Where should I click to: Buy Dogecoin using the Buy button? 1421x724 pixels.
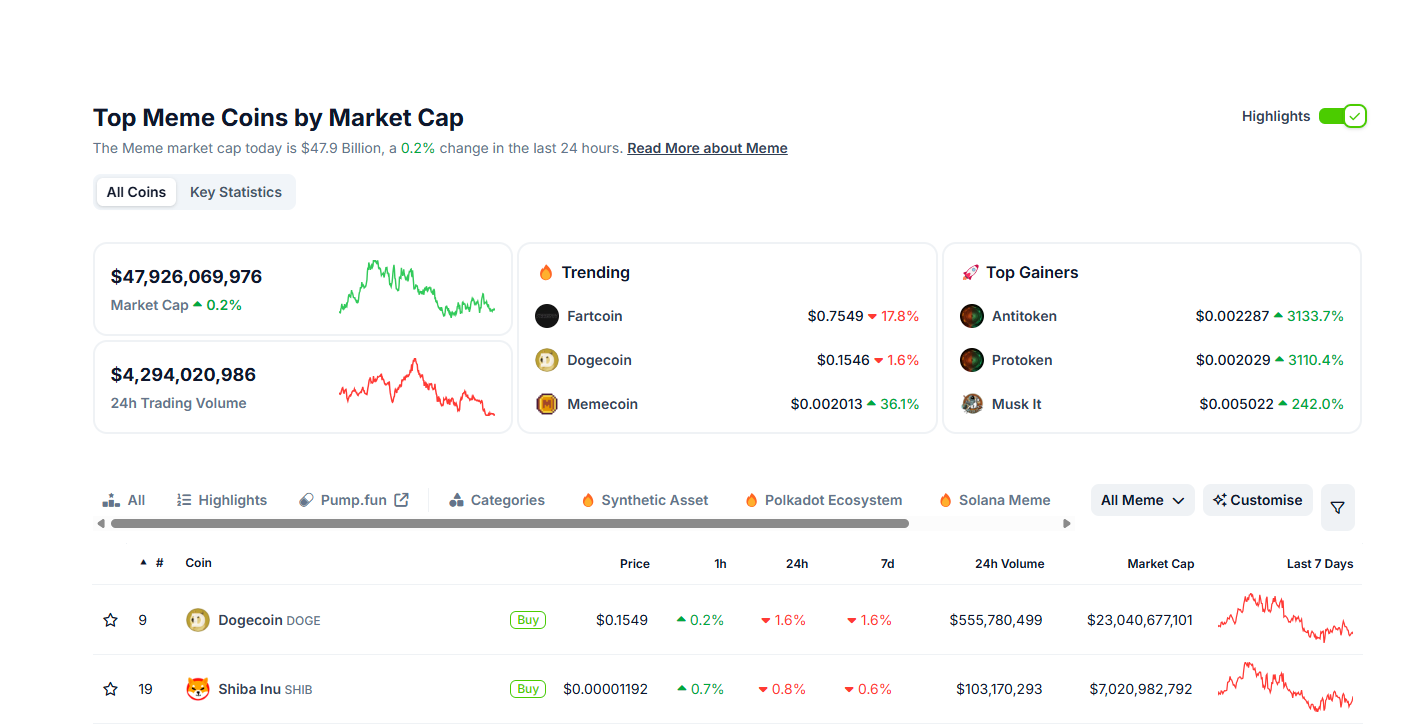[528, 620]
